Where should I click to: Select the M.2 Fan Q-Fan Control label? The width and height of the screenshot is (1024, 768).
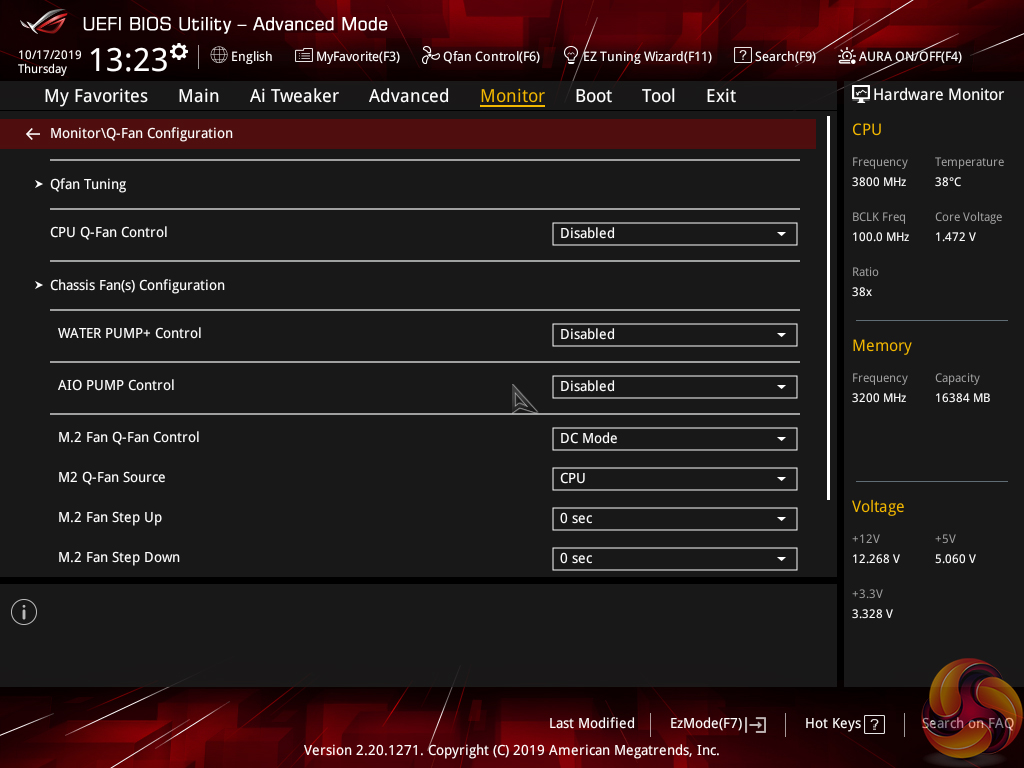coord(129,438)
